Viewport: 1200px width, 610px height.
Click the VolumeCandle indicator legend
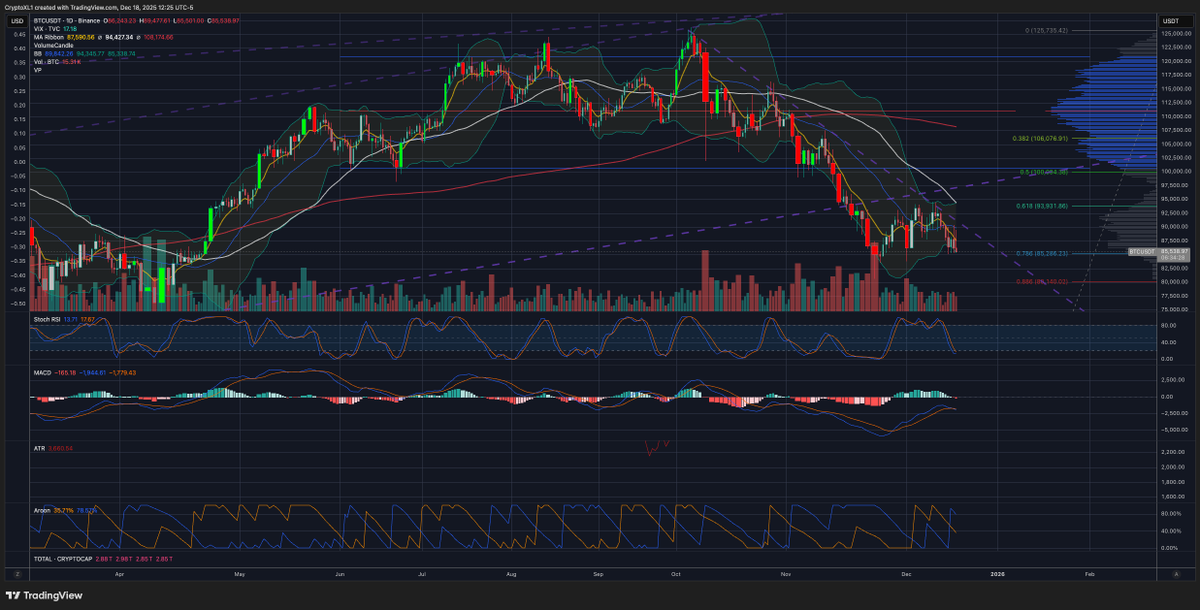(55, 46)
